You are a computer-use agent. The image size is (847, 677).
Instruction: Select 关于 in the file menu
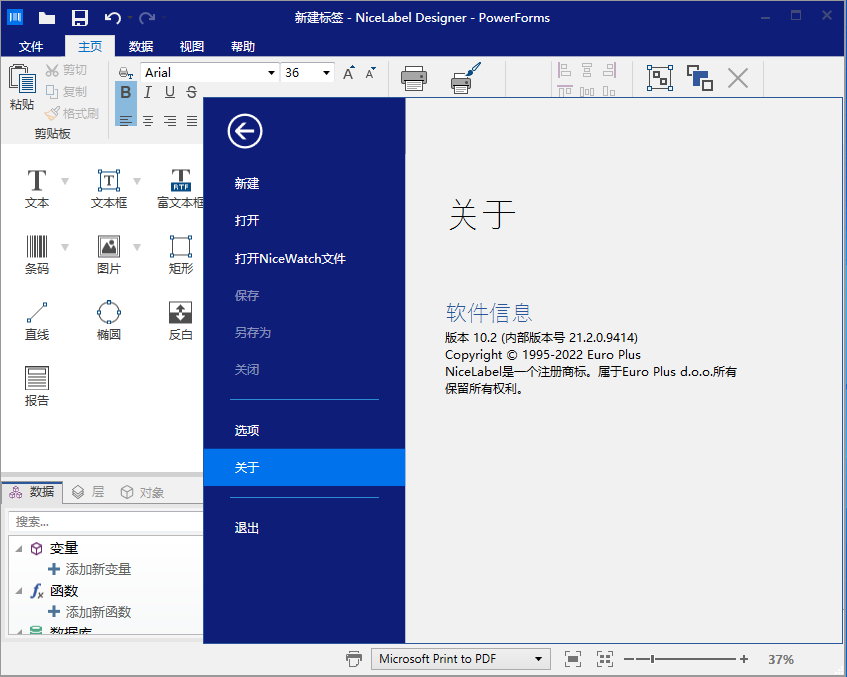click(x=304, y=467)
